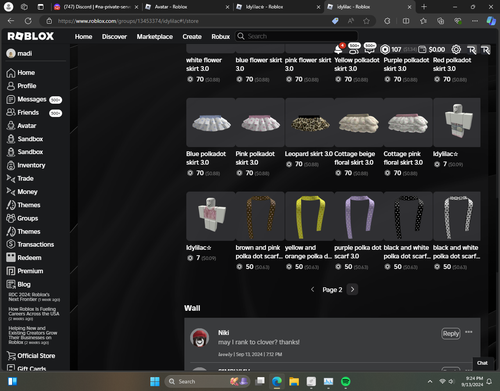
Task: Reply to Niki's wall post
Action: 451,334
